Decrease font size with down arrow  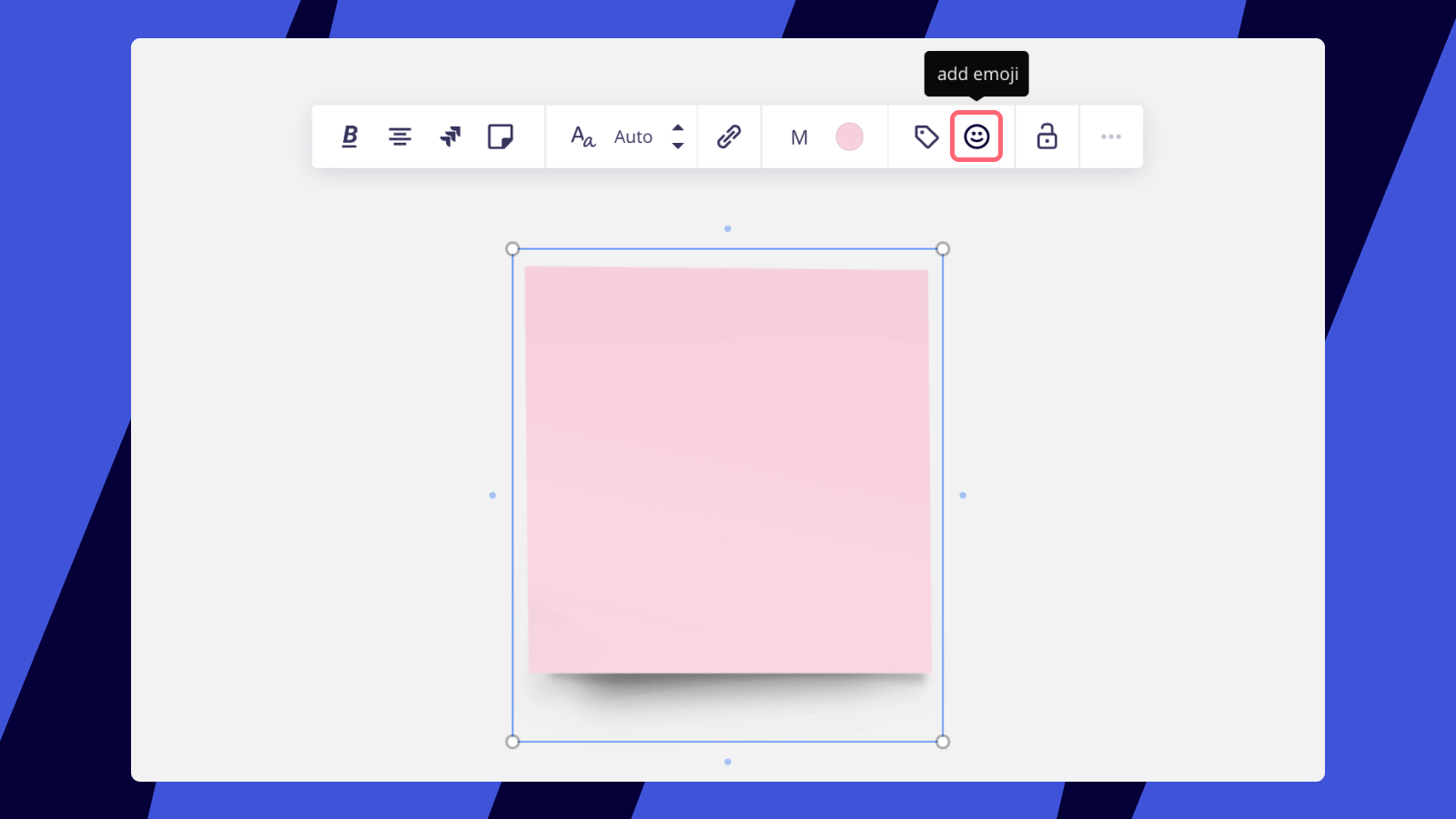[678, 146]
